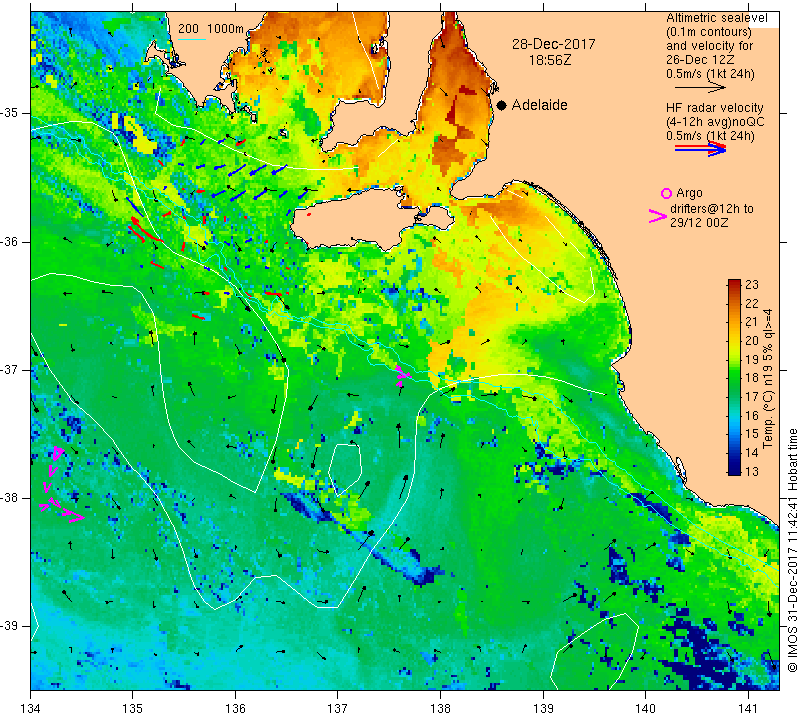800x720 pixels.
Task: Click the '28-Dec-2017' date label
Action: click(x=554, y=44)
